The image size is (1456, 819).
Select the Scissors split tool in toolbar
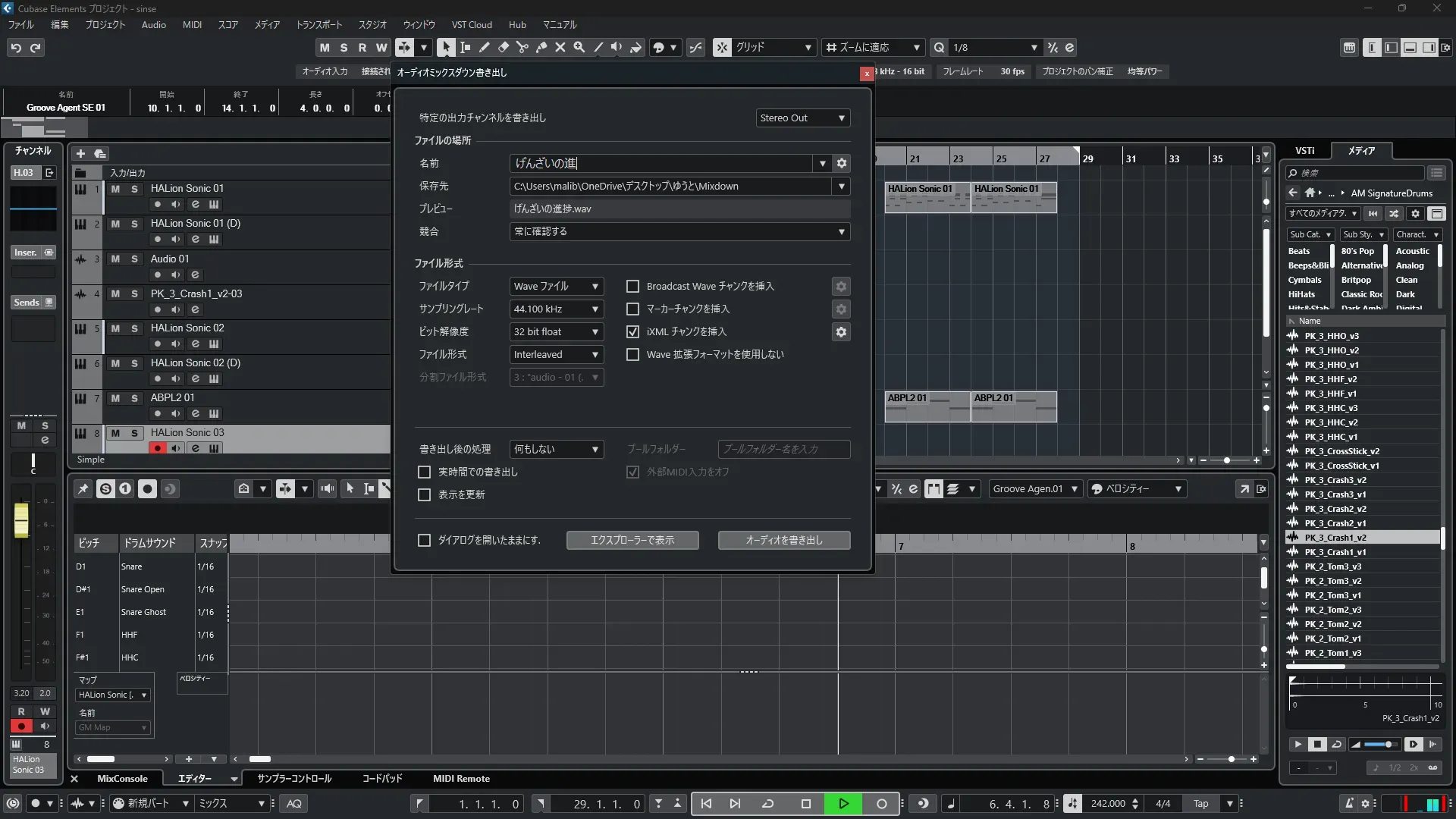click(x=522, y=47)
